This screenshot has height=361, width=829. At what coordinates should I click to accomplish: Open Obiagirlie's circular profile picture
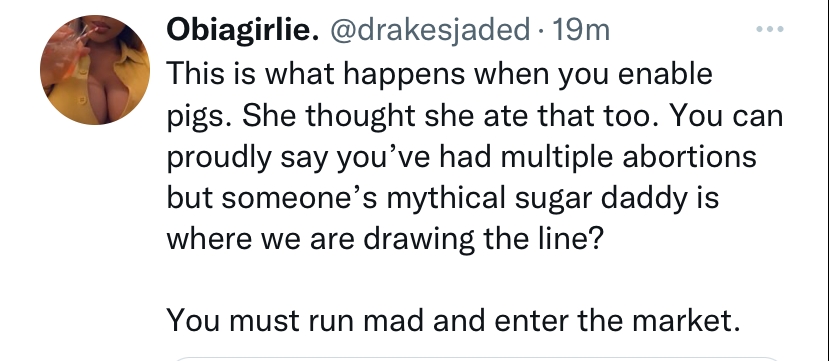click(x=95, y=70)
